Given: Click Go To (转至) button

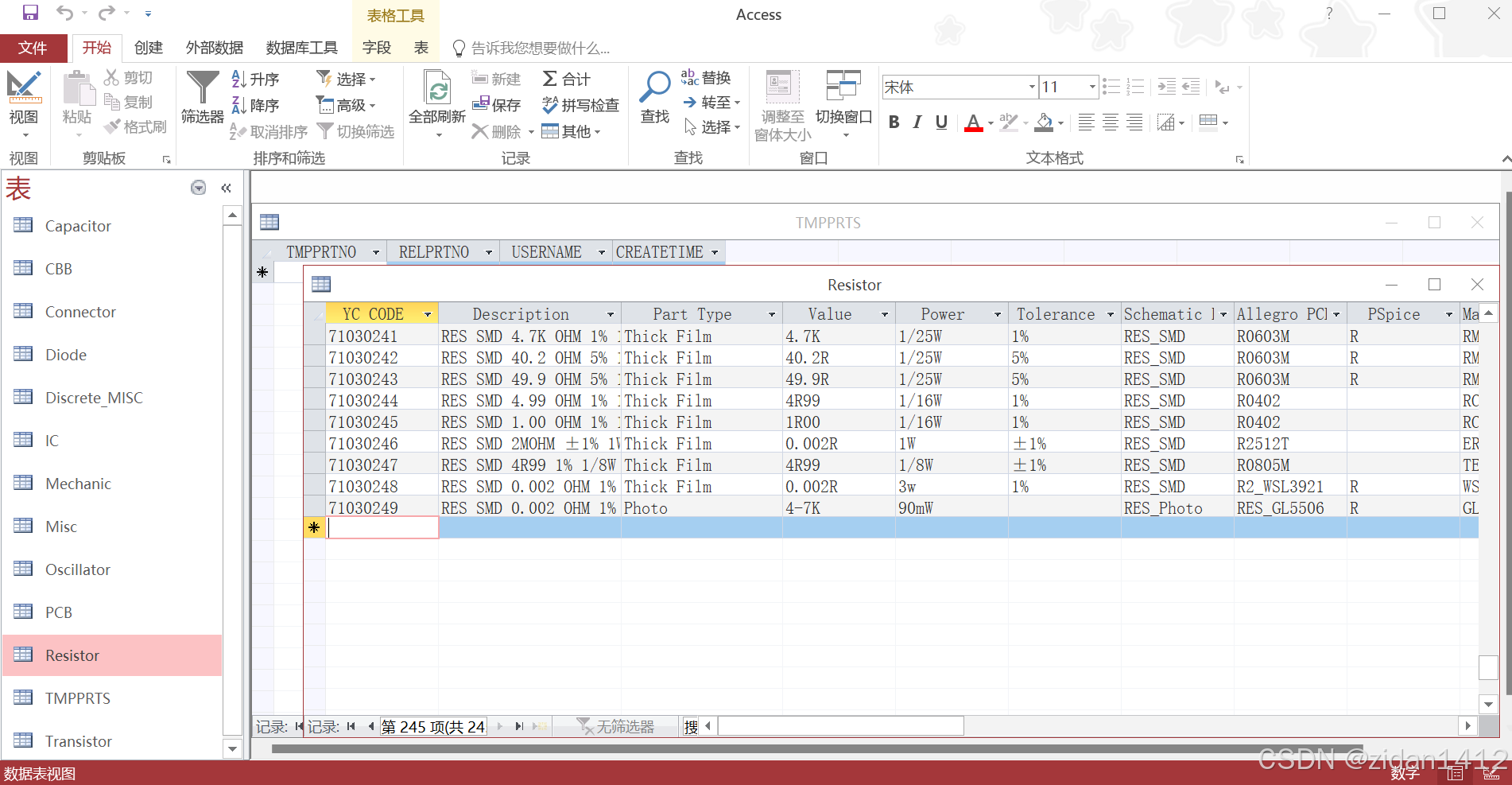Looking at the screenshot, I should coord(711,103).
